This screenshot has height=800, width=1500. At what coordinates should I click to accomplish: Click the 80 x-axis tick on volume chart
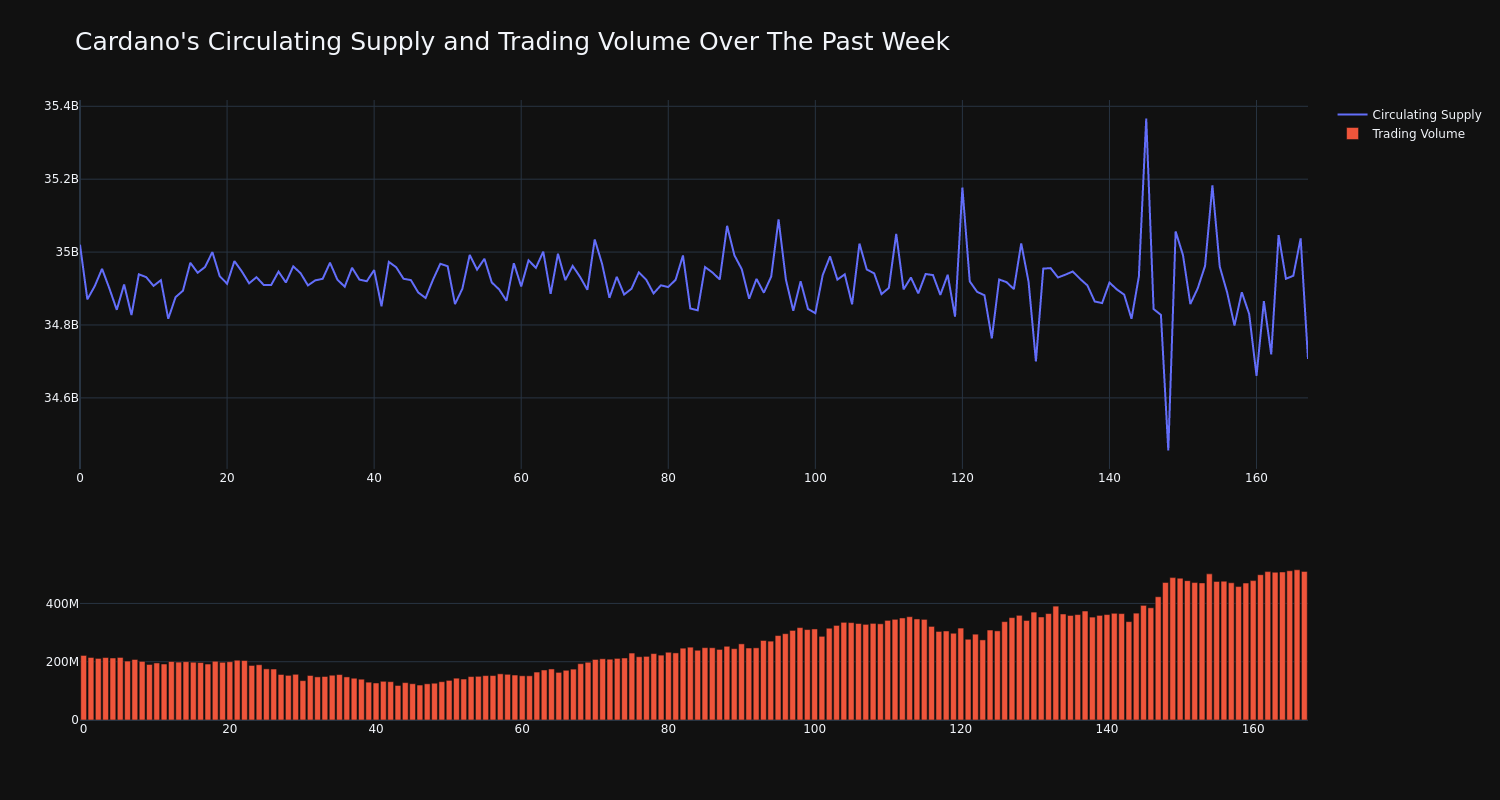coord(668,729)
